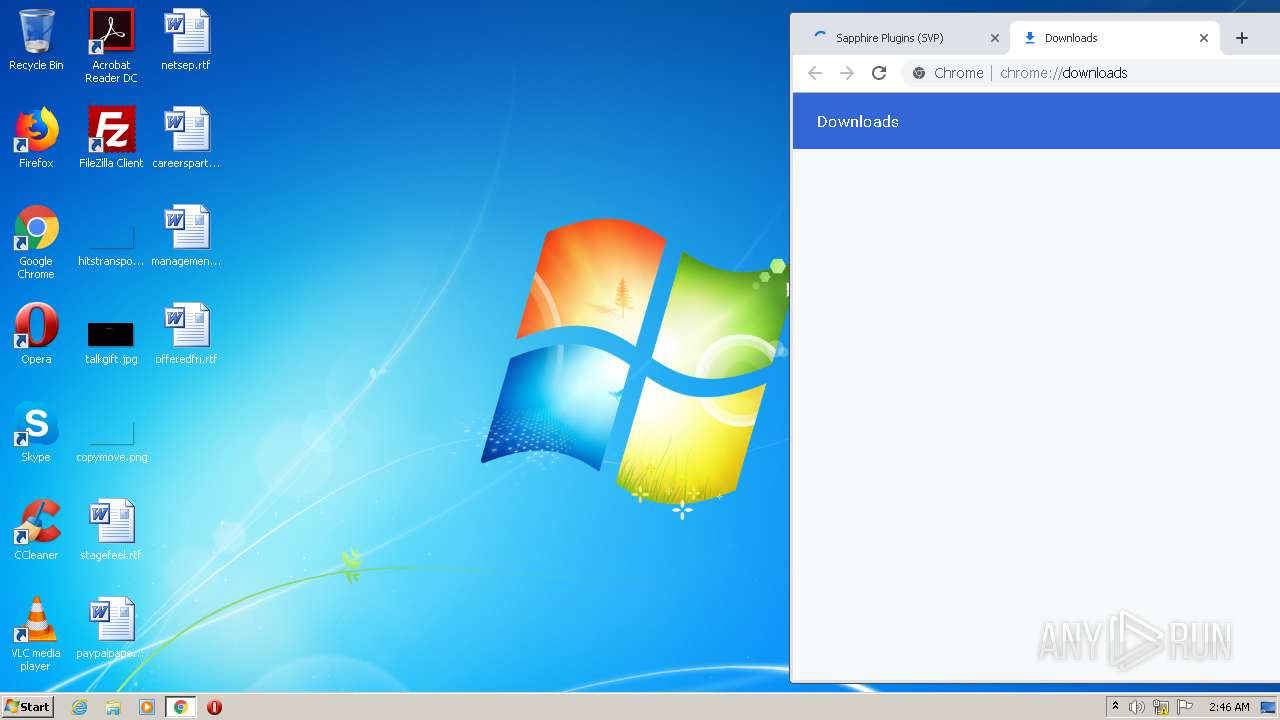Open Action Center flag icon
This screenshot has height=720, width=1280.
[x=1185, y=707]
